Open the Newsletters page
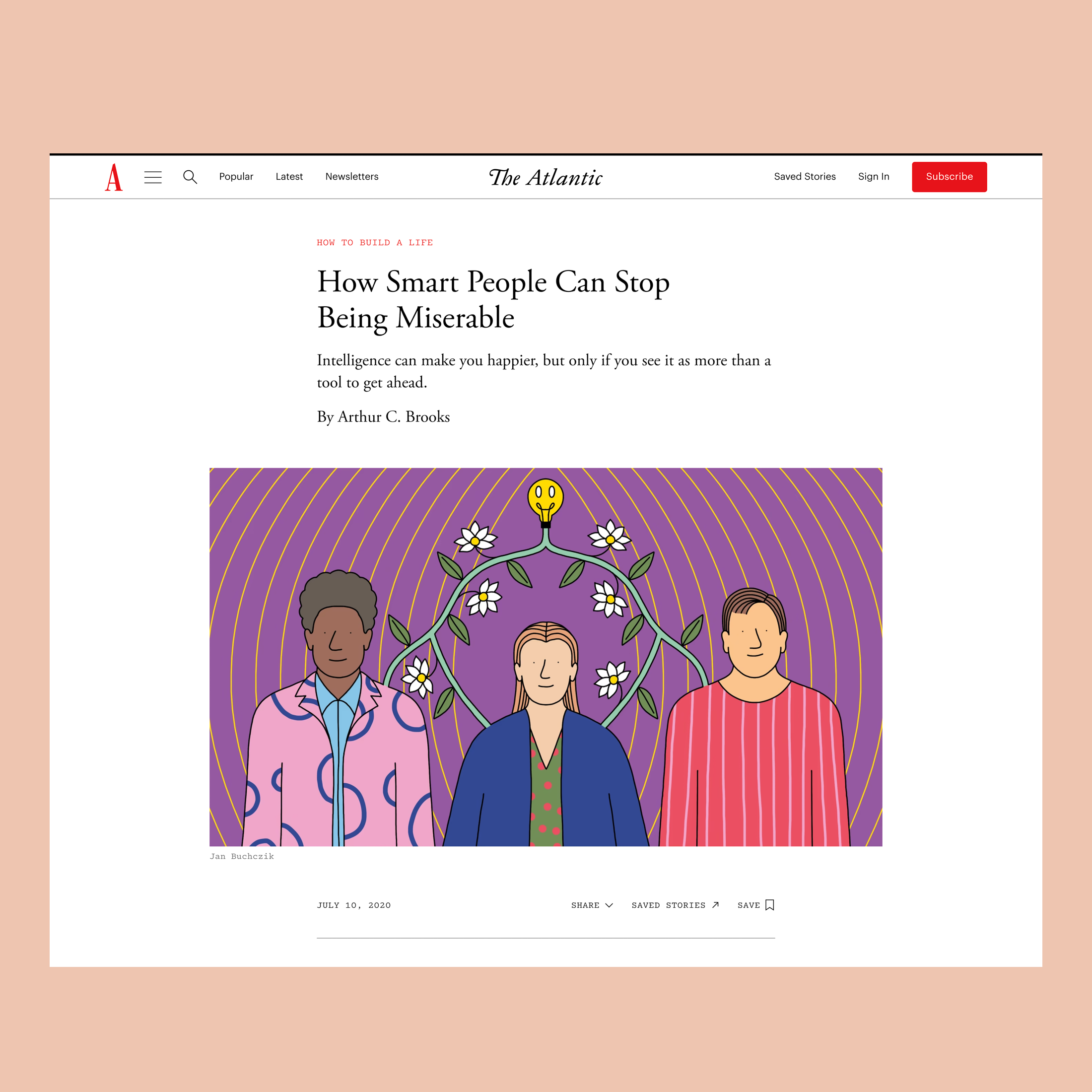This screenshot has height=1092, width=1092. [351, 176]
